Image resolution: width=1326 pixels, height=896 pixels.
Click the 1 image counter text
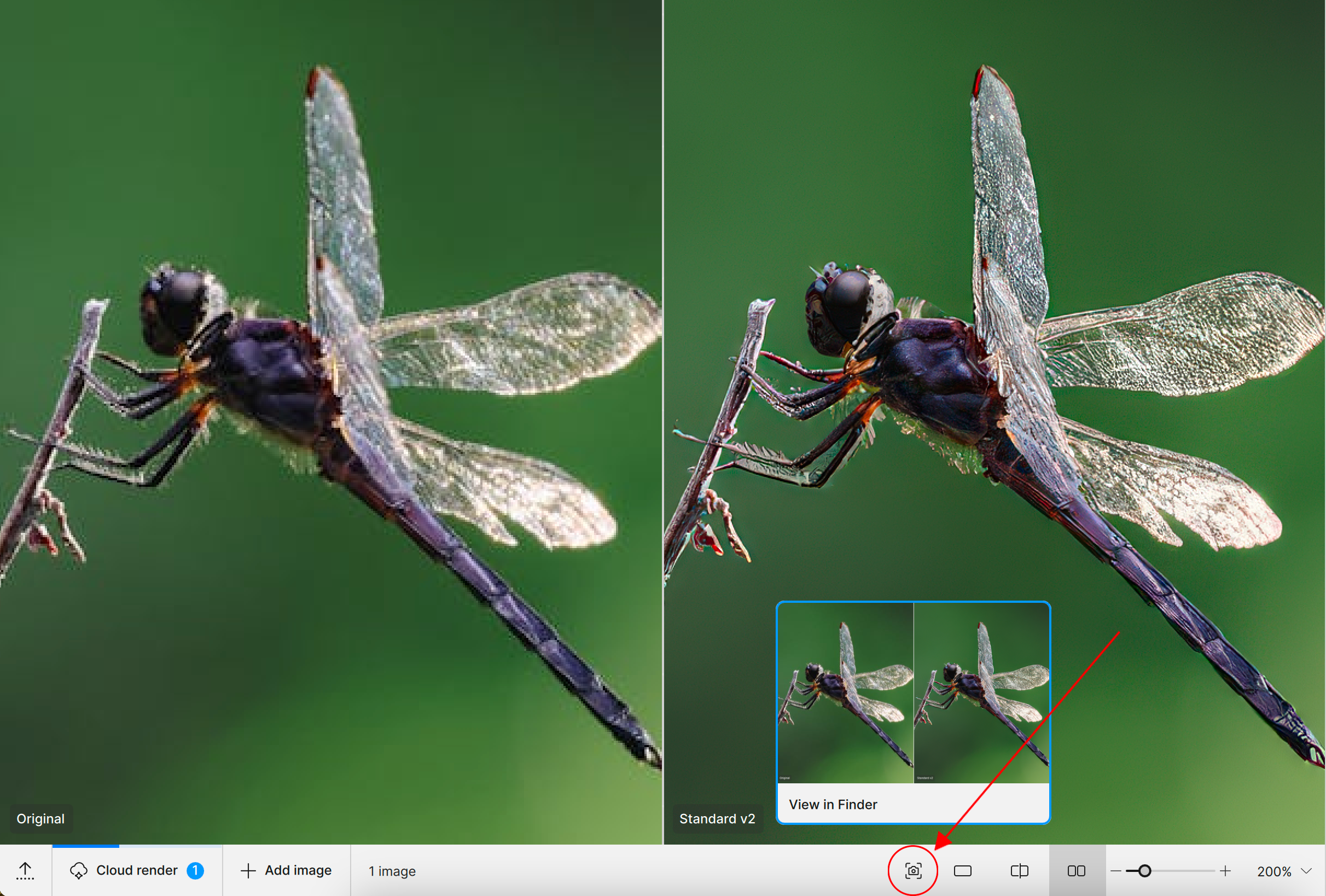[392, 871]
